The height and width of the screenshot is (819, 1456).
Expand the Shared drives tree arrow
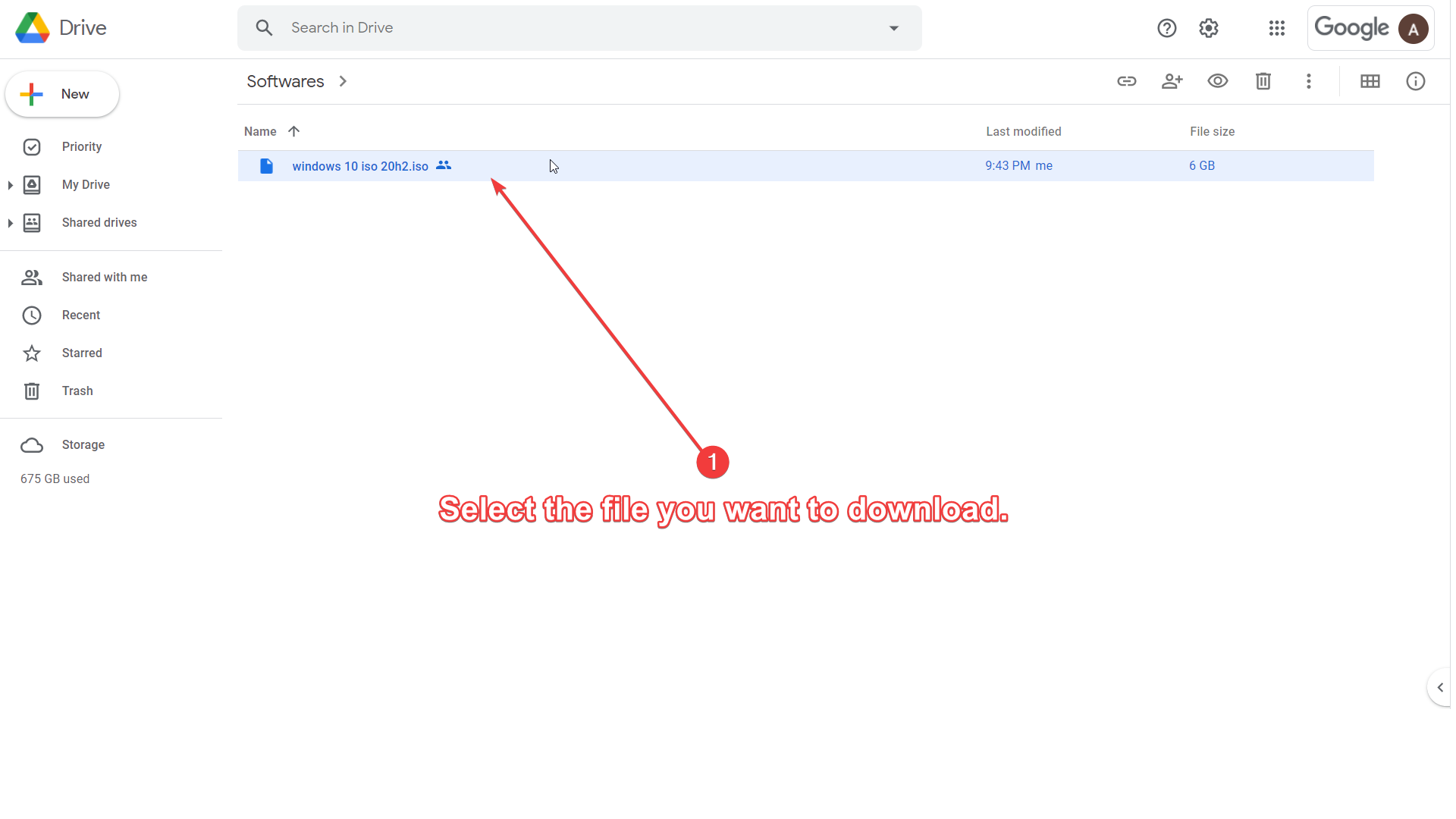tap(10, 223)
